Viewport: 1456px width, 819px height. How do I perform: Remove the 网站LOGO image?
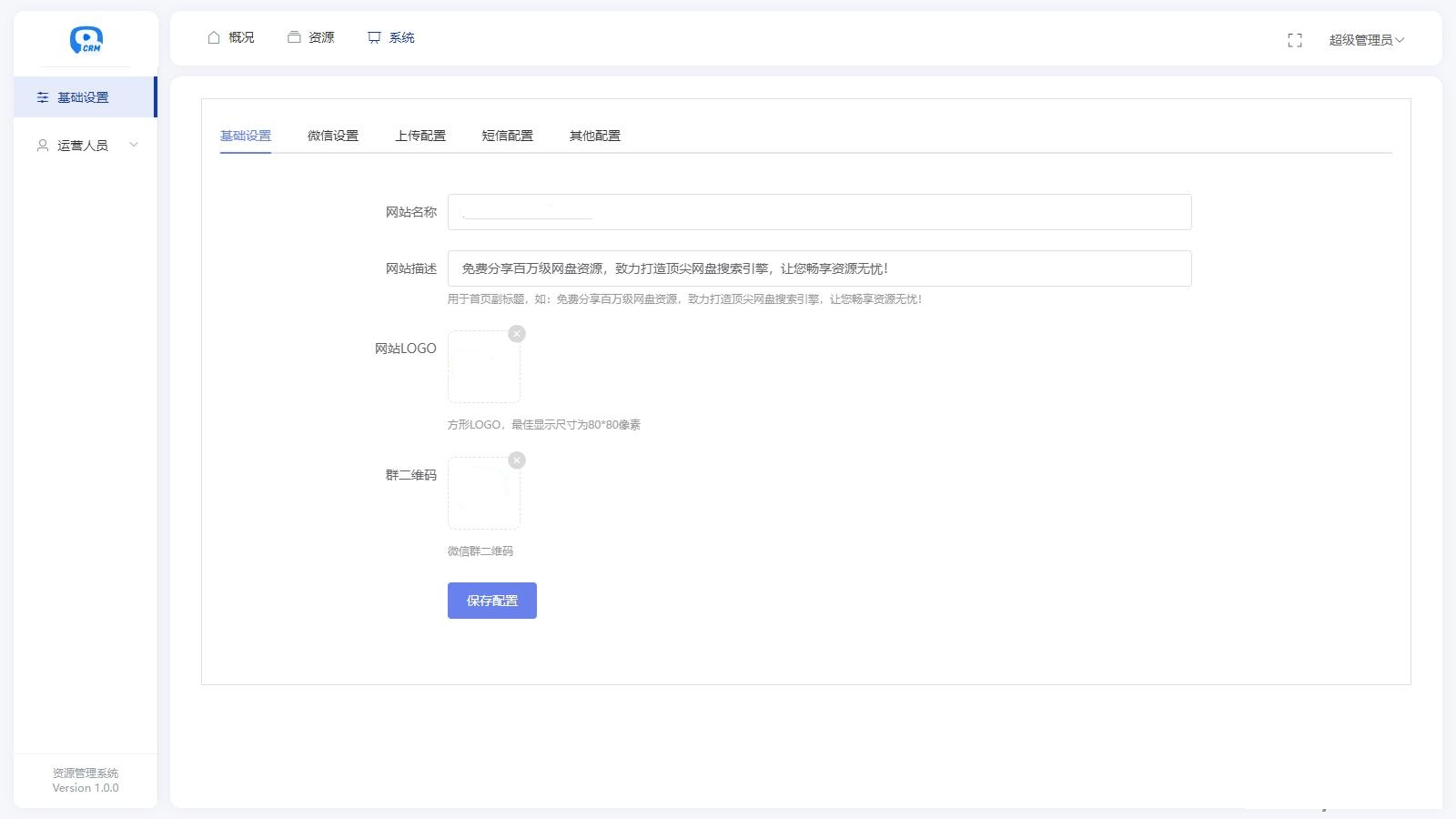(x=517, y=334)
